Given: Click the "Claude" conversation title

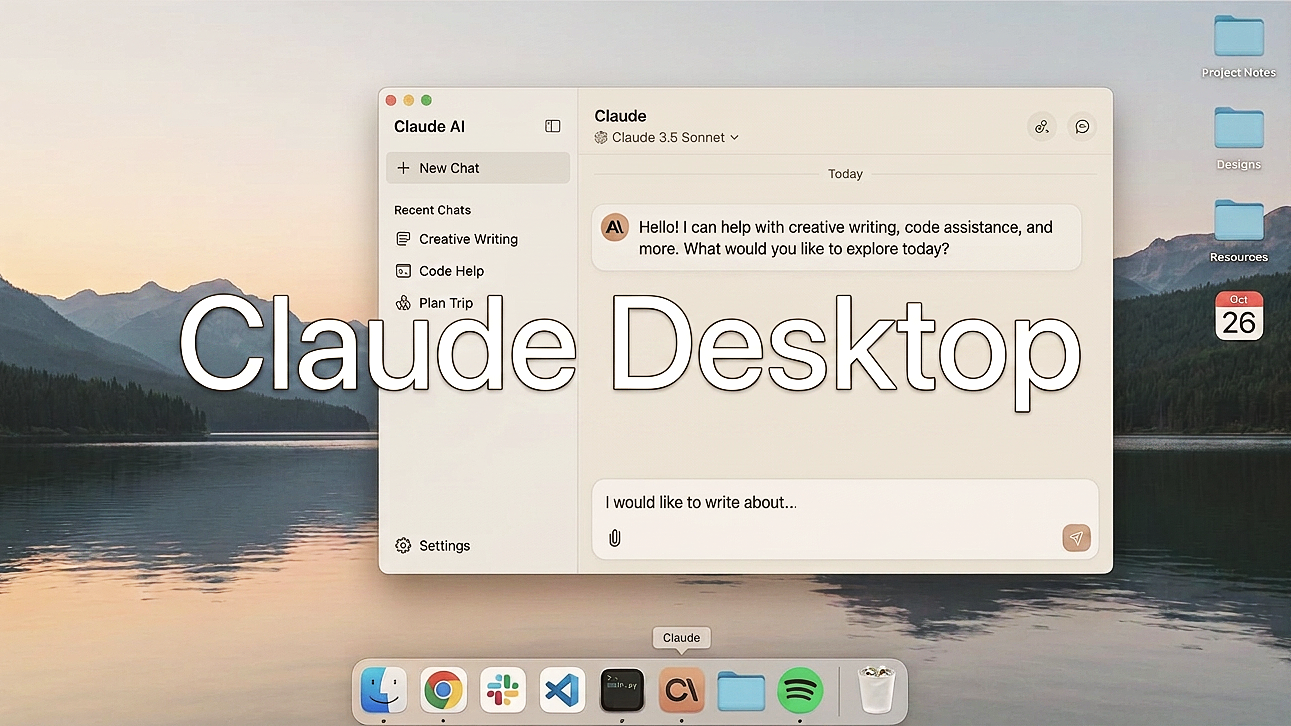Looking at the screenshot, I should pos(620,116).
